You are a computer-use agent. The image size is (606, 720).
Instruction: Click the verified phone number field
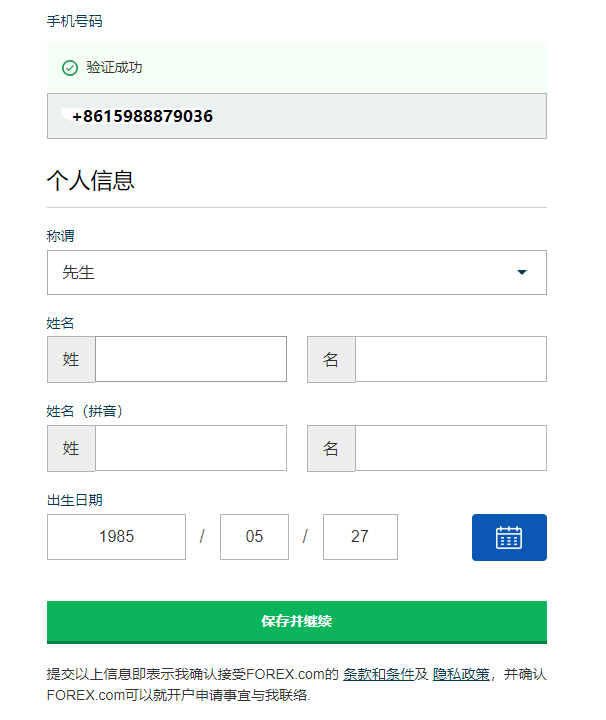tap(296, 116)
